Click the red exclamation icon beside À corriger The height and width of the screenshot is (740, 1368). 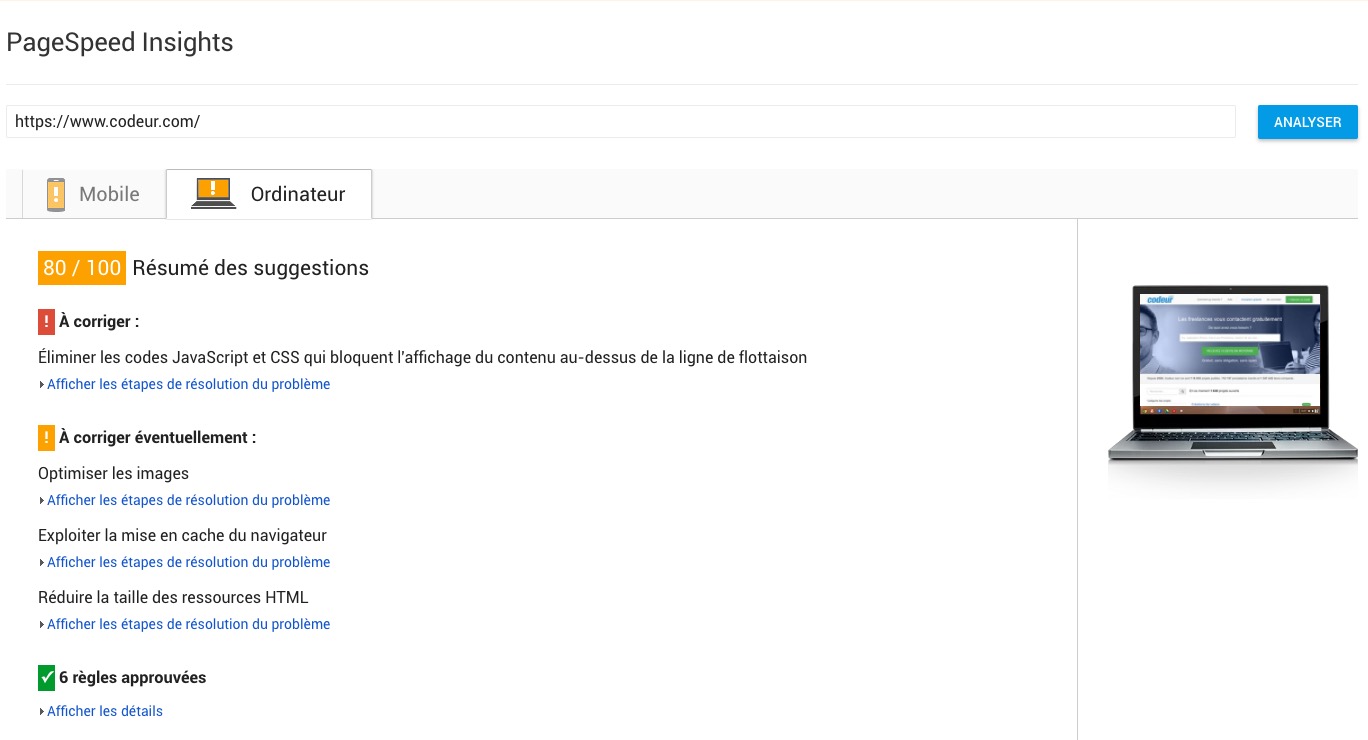46,322
